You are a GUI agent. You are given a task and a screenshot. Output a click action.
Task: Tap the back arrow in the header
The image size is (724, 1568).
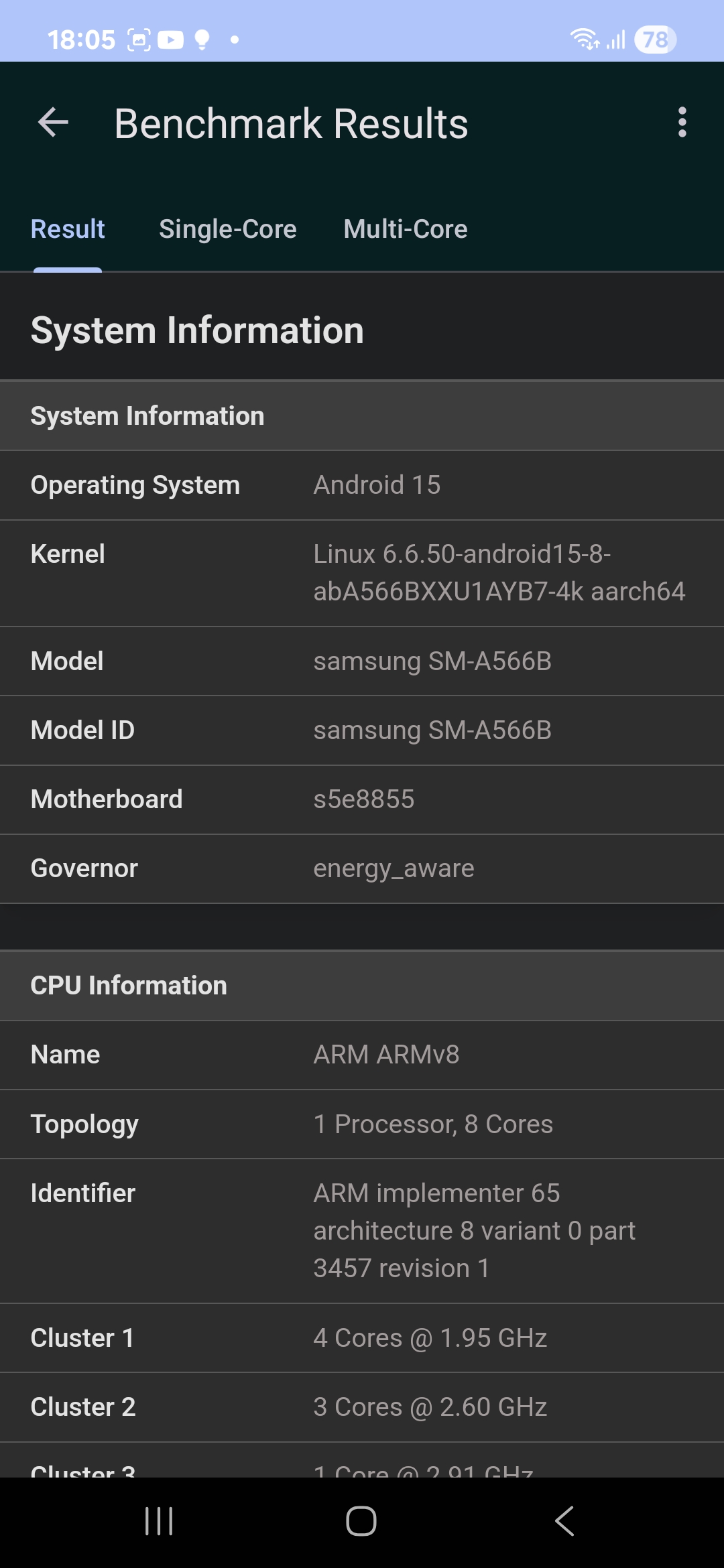tap(53, 123)
